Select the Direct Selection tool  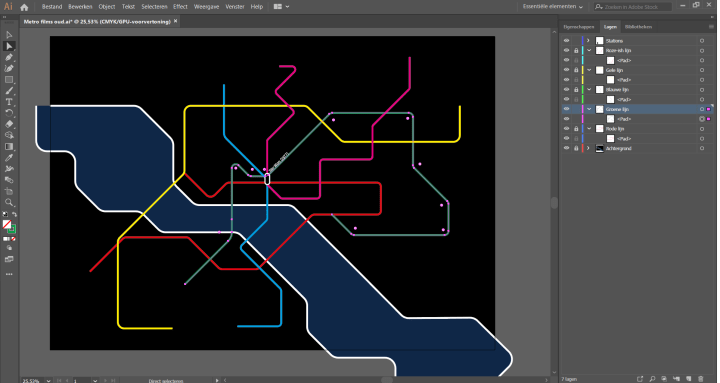[x=9, y=46]
